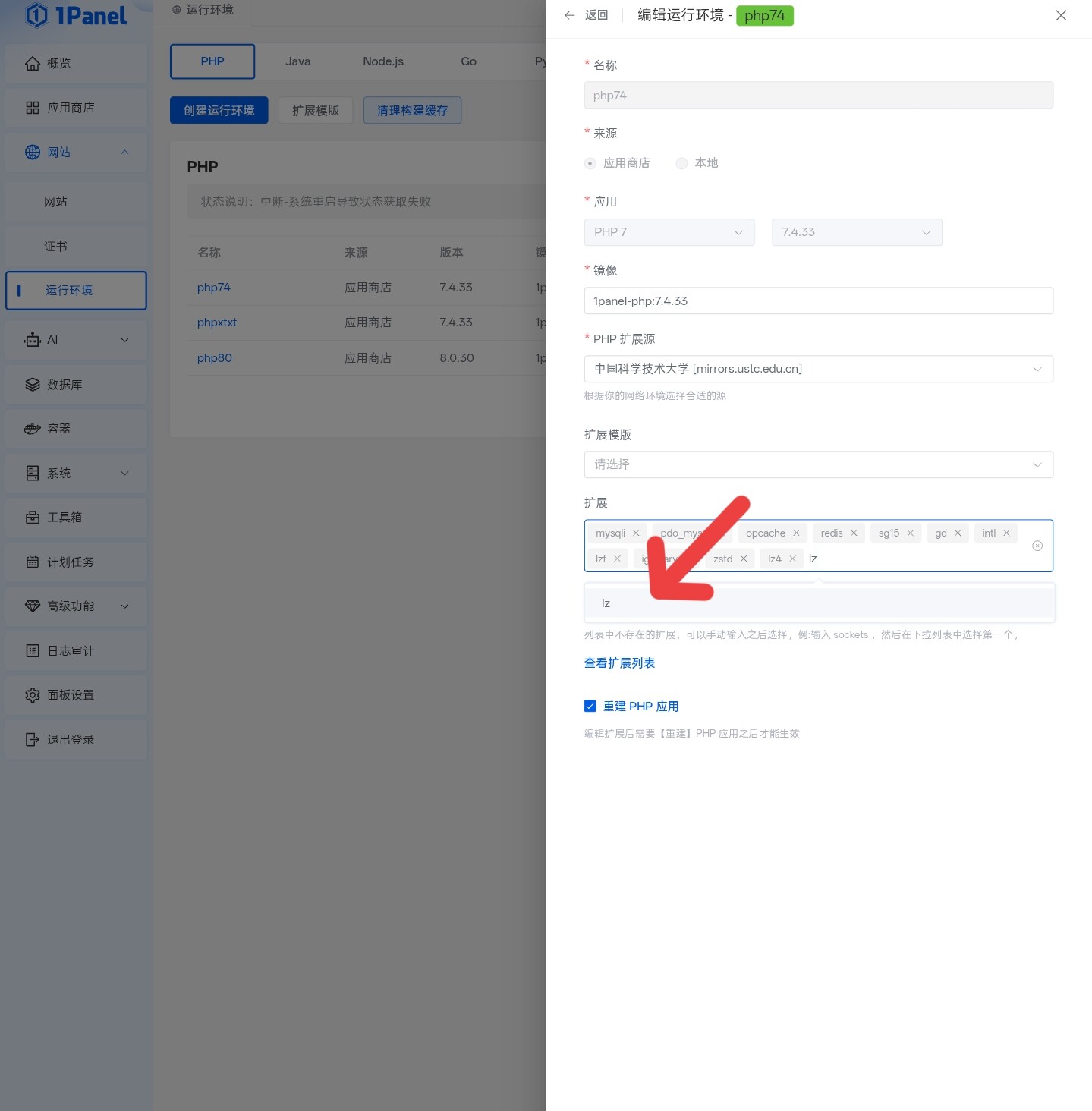Clear all extensions with circle-x icon

point(1037,546)
